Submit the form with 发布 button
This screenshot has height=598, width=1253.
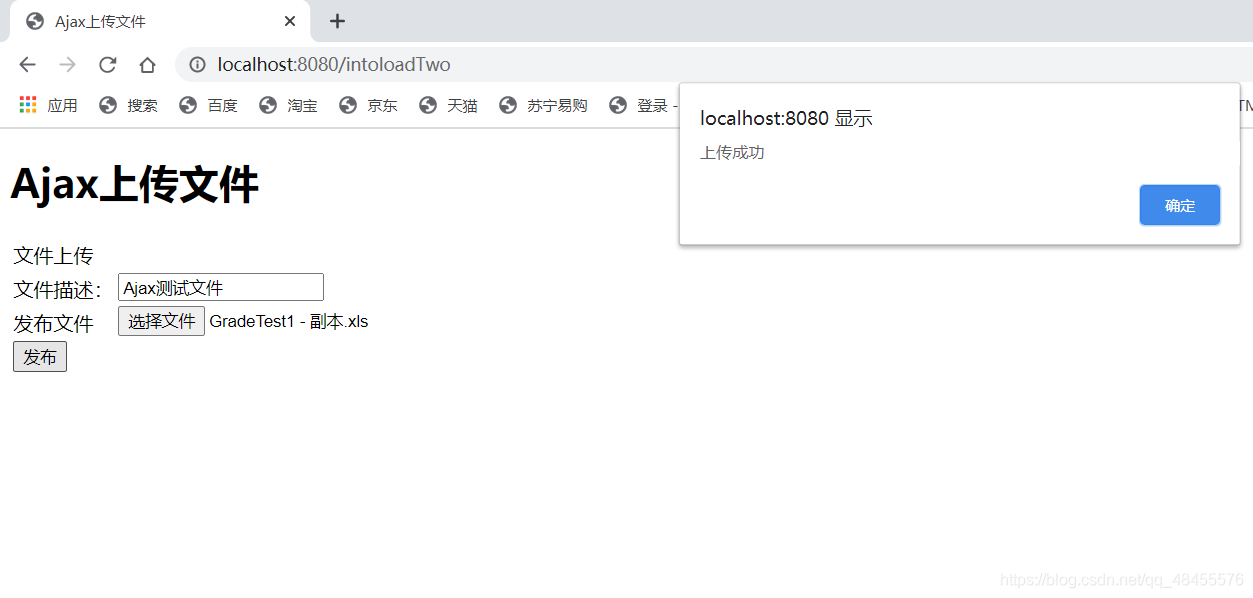[x=40, y=357]
